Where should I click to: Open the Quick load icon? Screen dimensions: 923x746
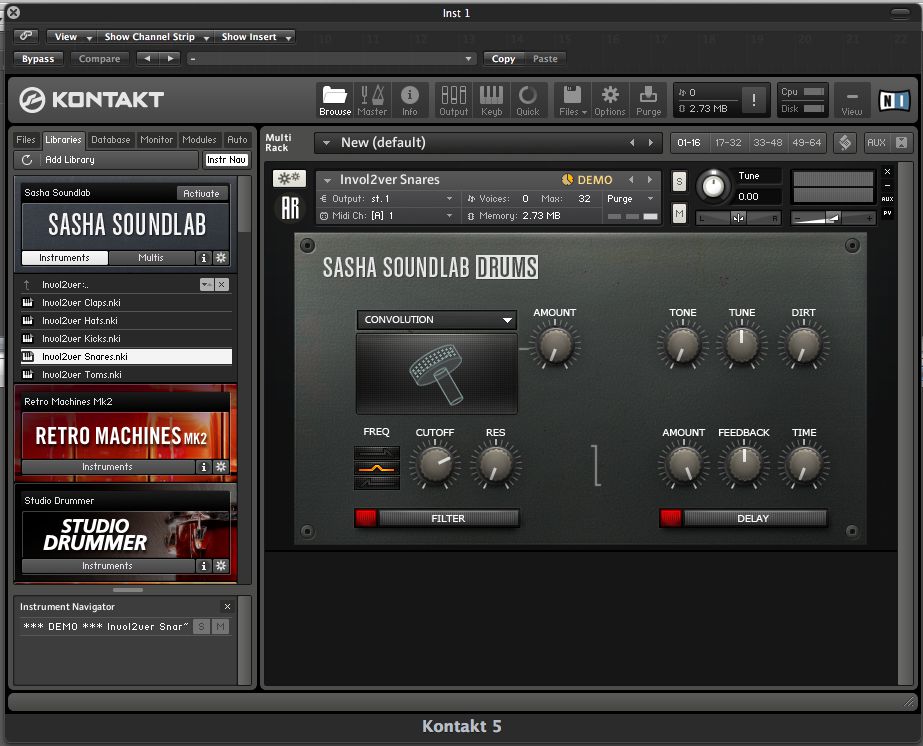click(528, 100)
